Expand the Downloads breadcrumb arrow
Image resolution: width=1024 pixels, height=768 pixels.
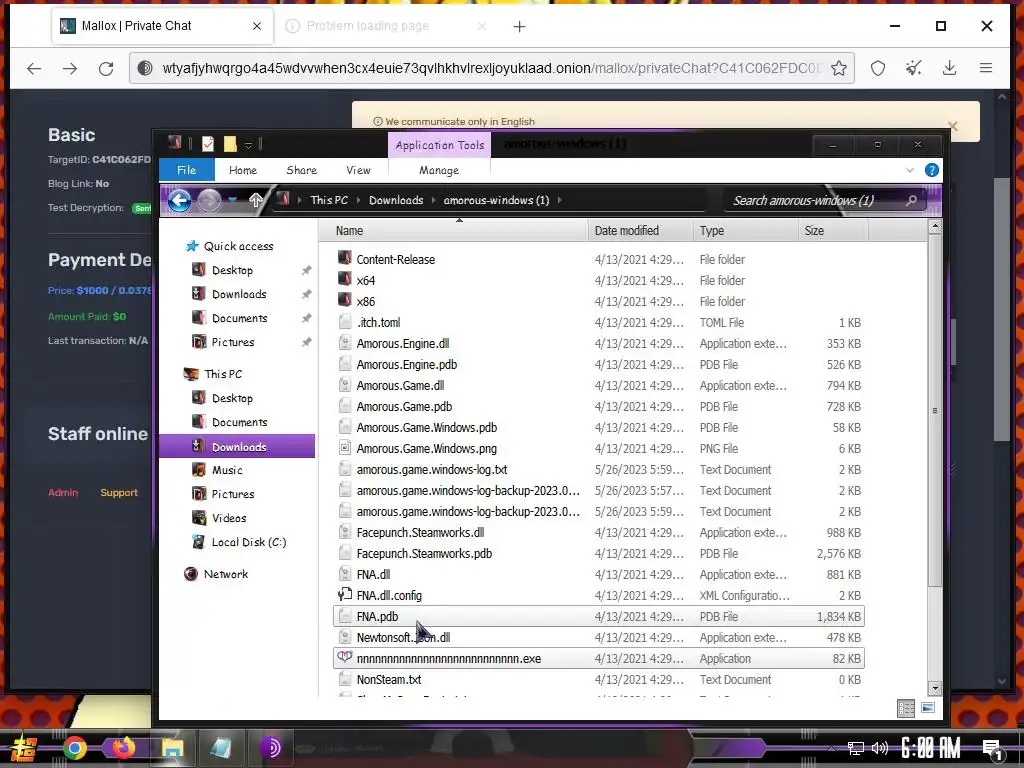(x=433, y=200)
